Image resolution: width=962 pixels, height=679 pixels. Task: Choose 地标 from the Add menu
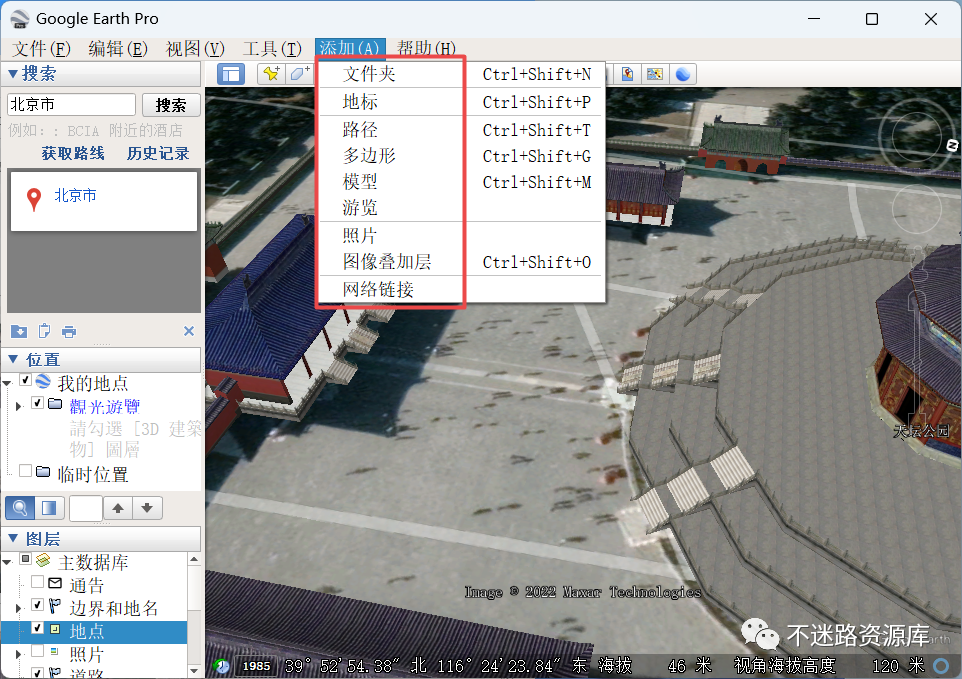460,102
